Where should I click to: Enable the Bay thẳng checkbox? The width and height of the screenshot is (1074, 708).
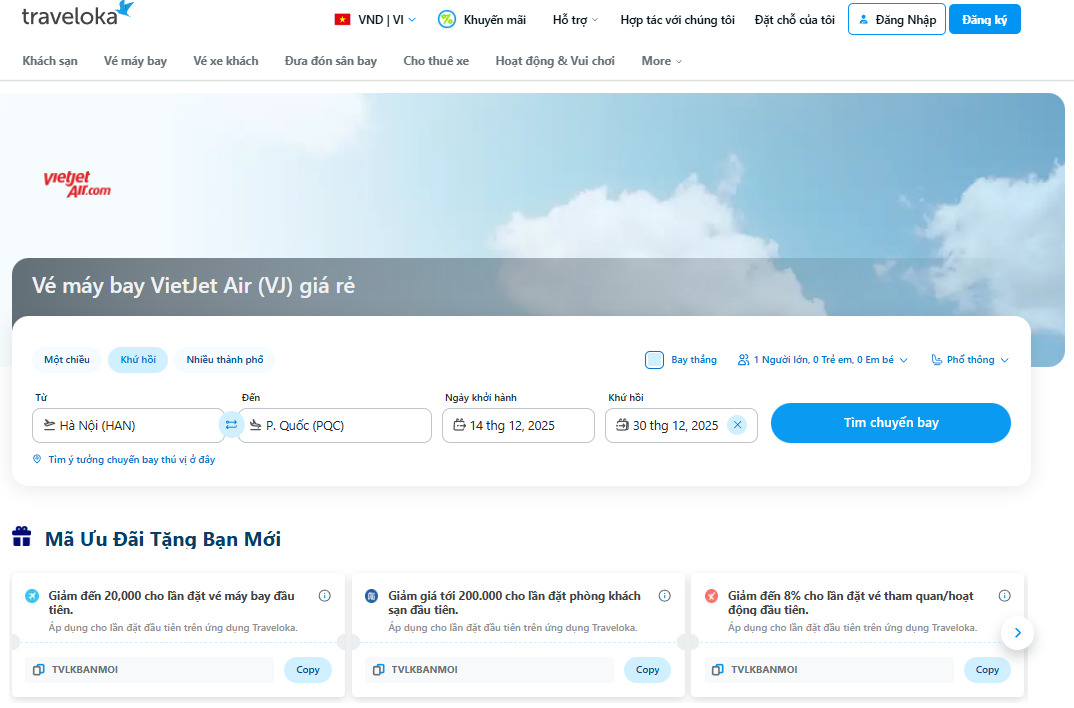pyautogui.click(x=655, y=360)
